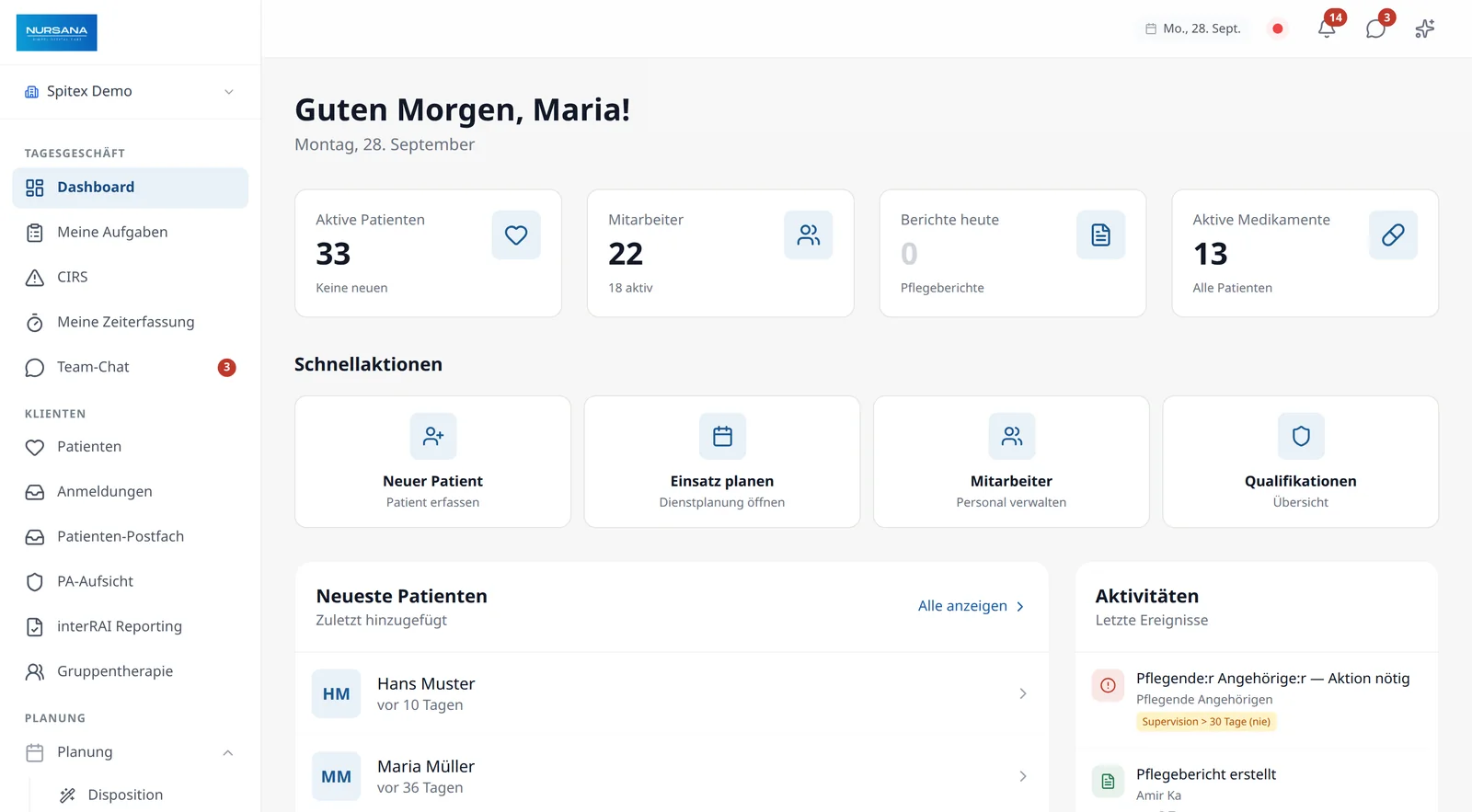This screenshot has height=812, width=1472.
Task: Click the red recording status dot
Action: point(1277,29)
